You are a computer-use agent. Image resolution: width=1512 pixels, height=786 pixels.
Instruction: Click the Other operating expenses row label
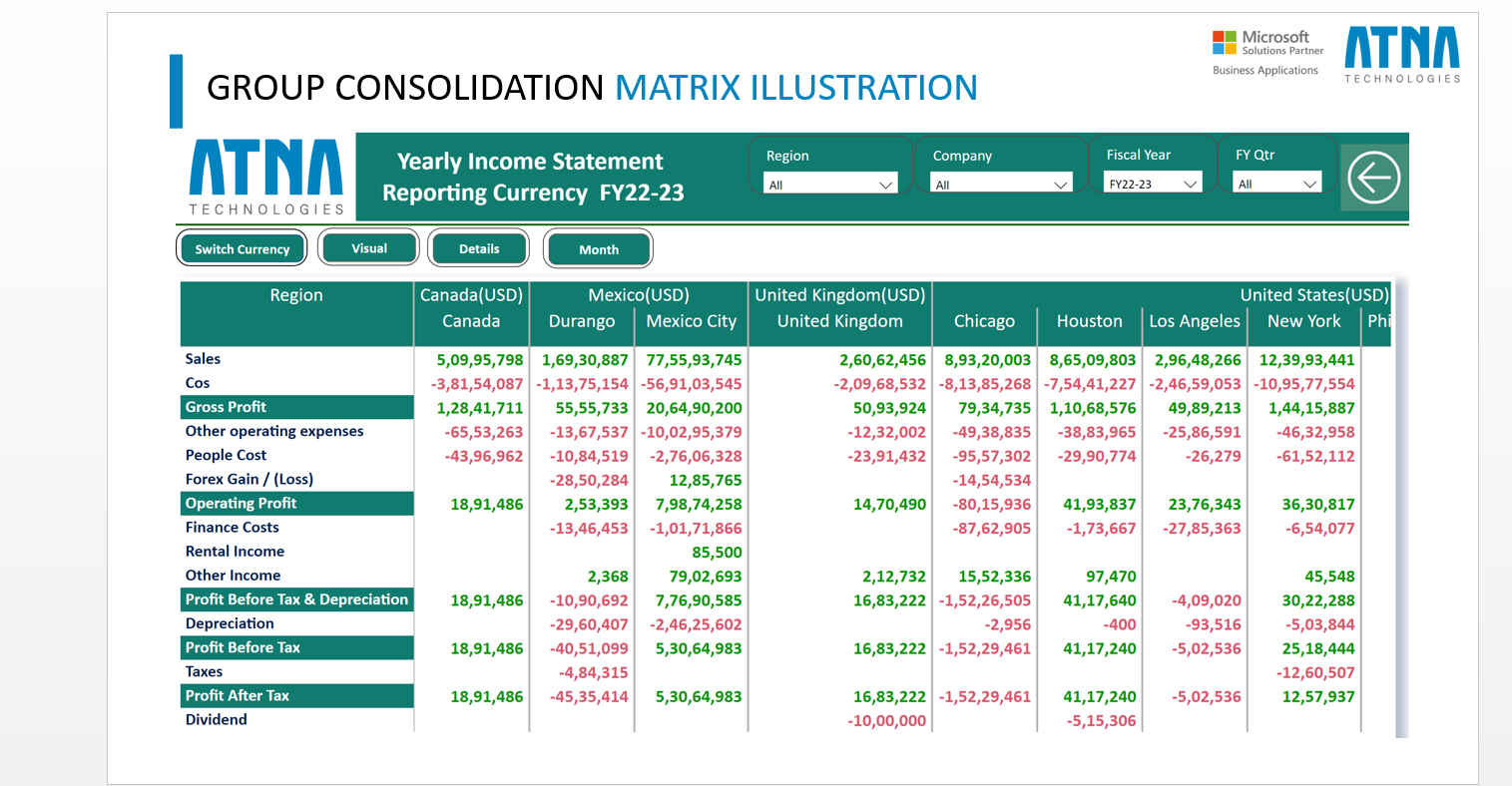coord(274,431)
